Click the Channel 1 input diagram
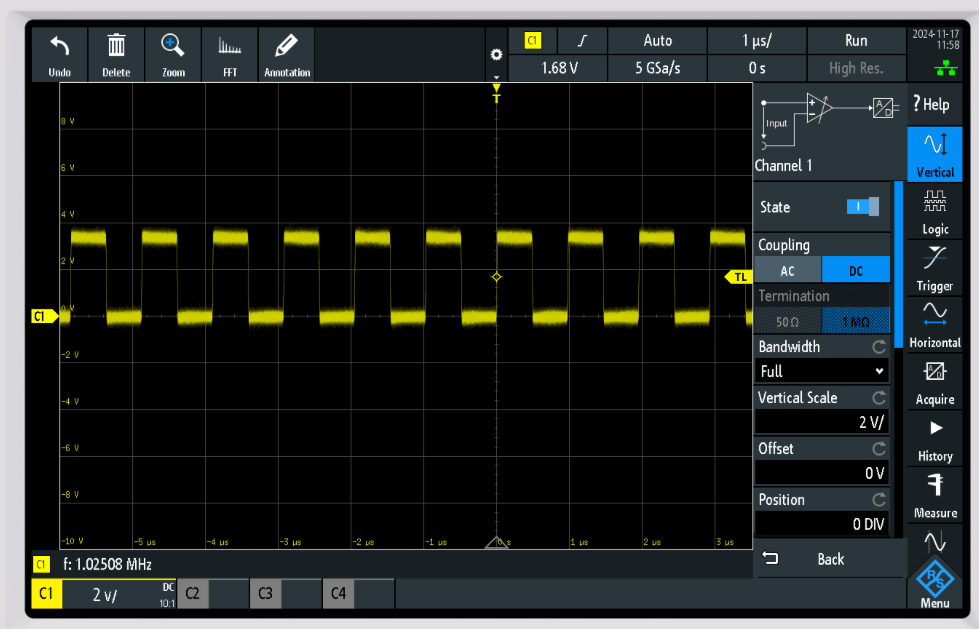The image size is (979, 629). pyautogui.click(x=830, y=122)
